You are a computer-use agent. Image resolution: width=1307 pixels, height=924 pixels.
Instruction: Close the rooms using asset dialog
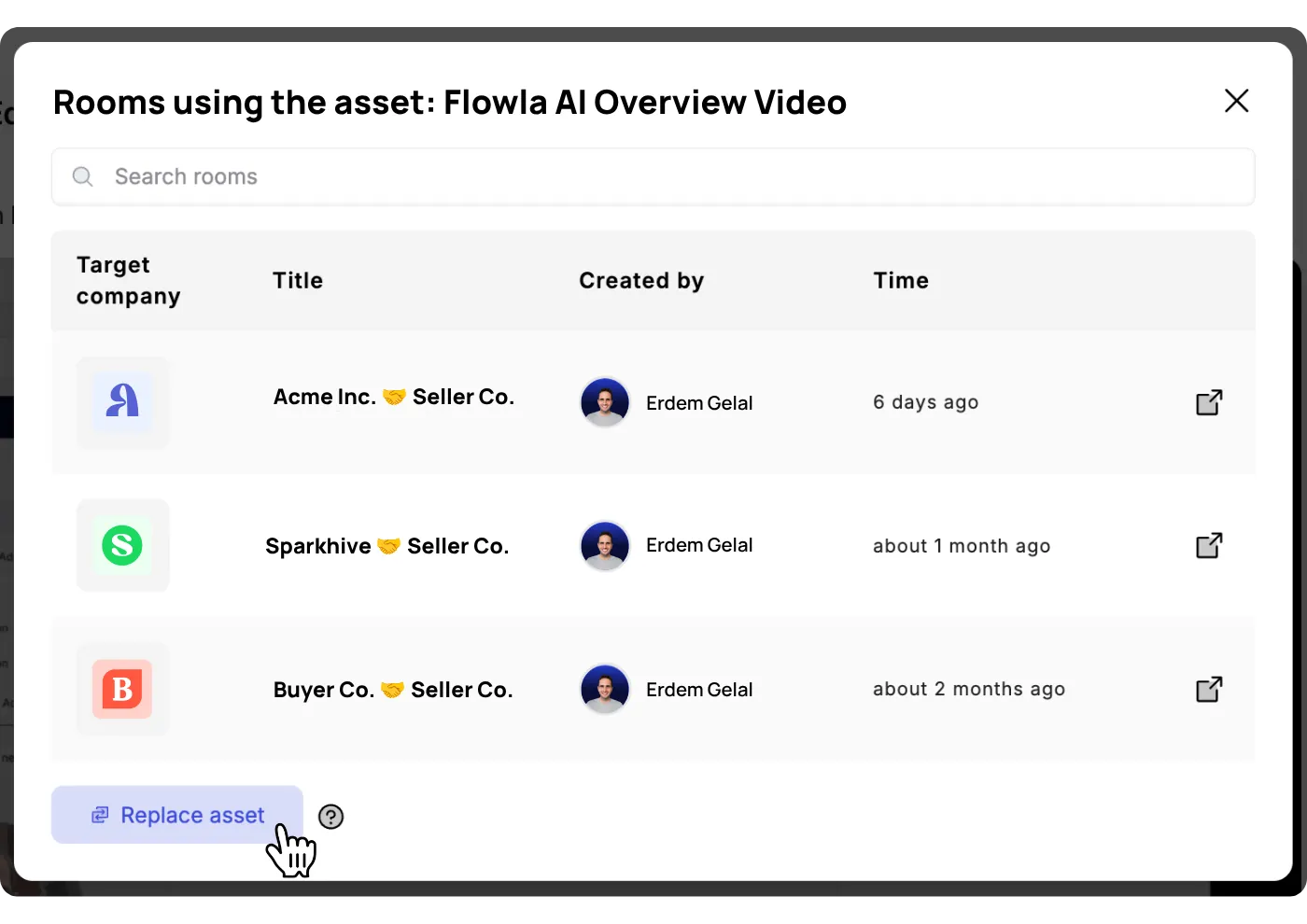coord(1236,101)
